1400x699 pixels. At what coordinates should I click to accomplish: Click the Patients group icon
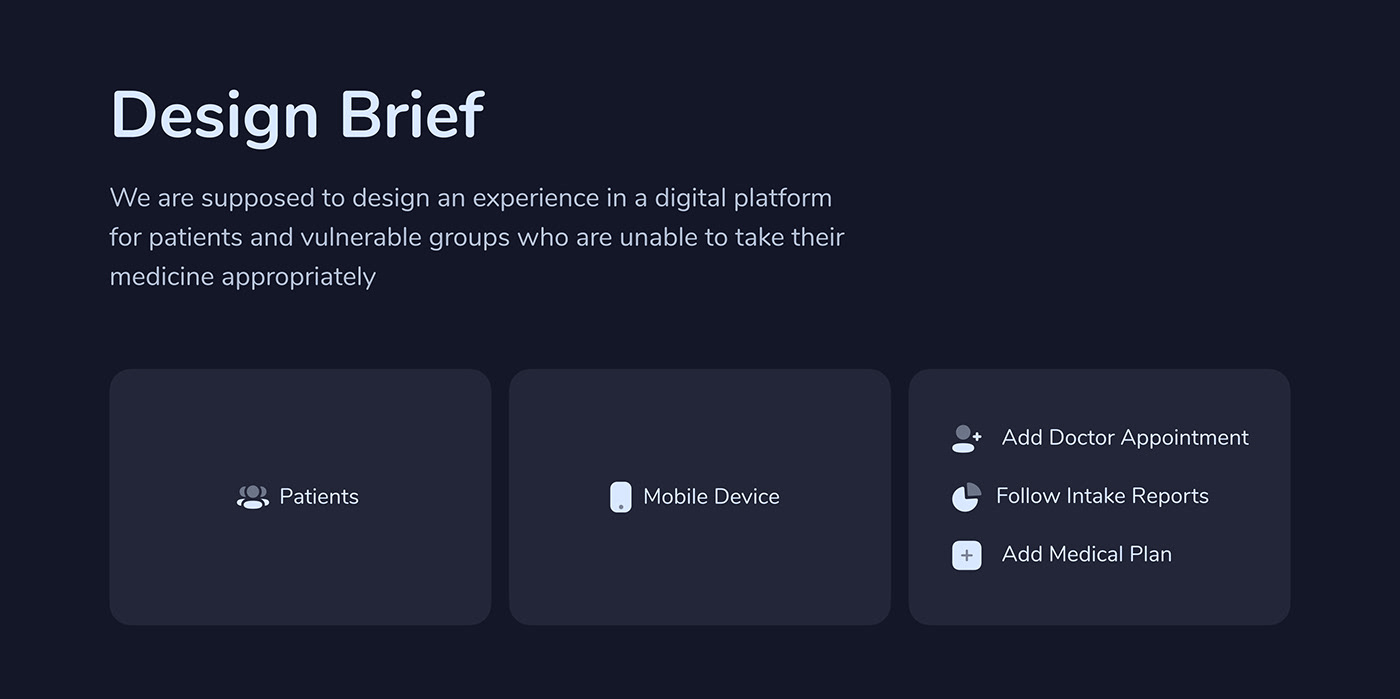point(252,497)
